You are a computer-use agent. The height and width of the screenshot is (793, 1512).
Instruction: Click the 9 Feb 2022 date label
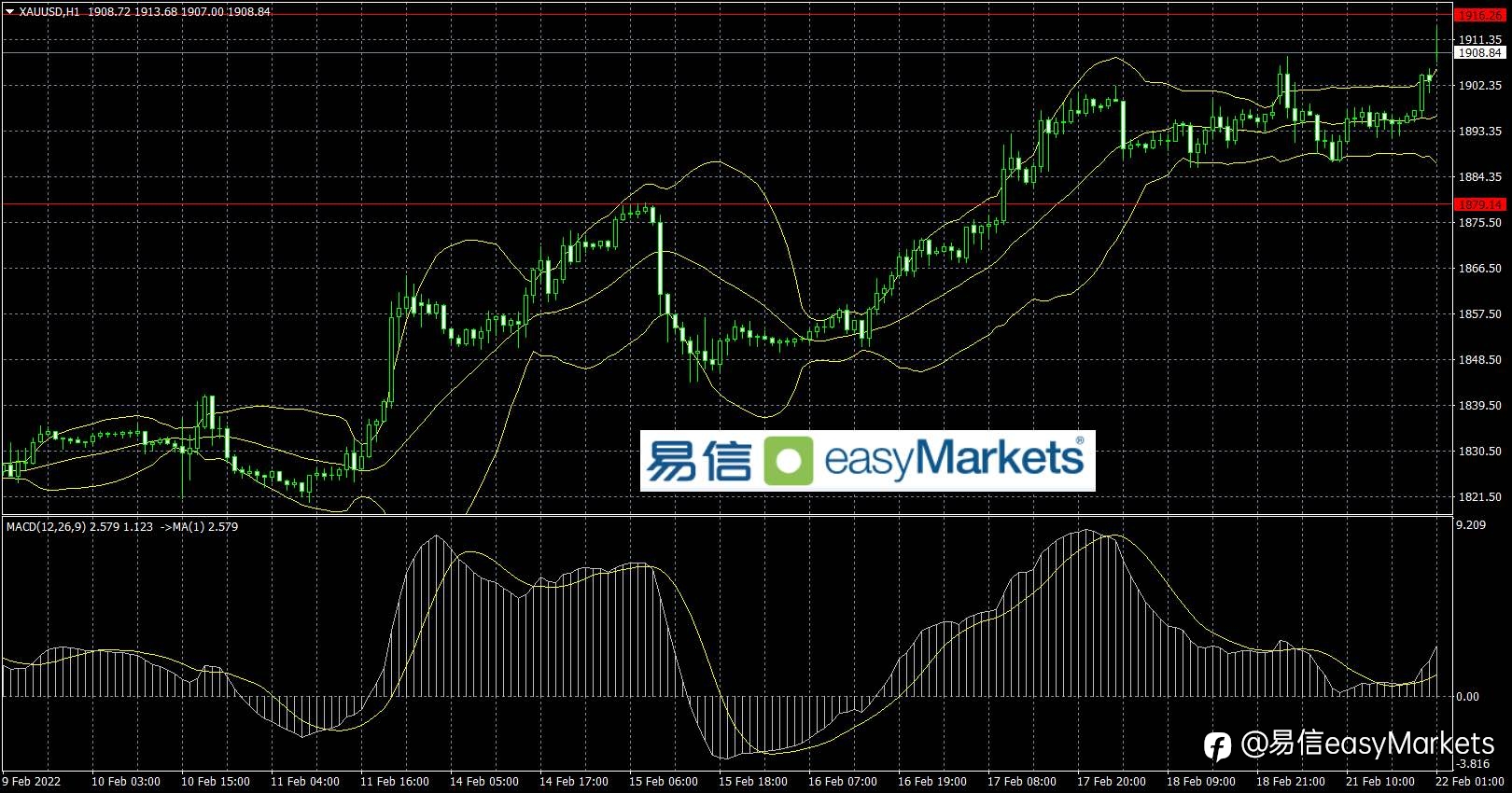point(31,782)
